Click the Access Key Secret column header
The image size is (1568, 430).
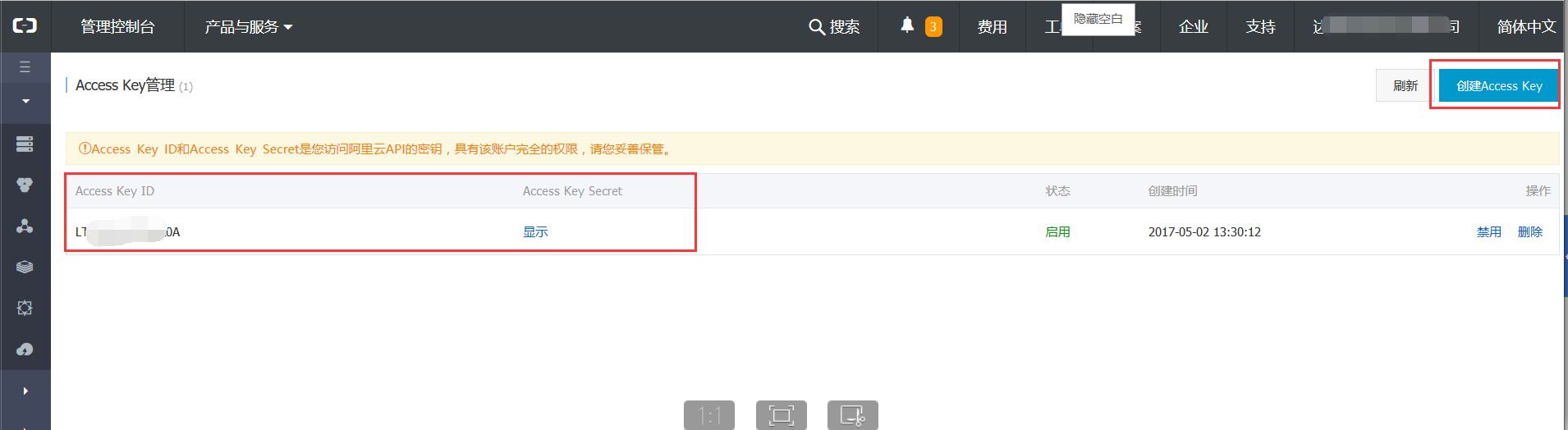click(x=572, y=191)
